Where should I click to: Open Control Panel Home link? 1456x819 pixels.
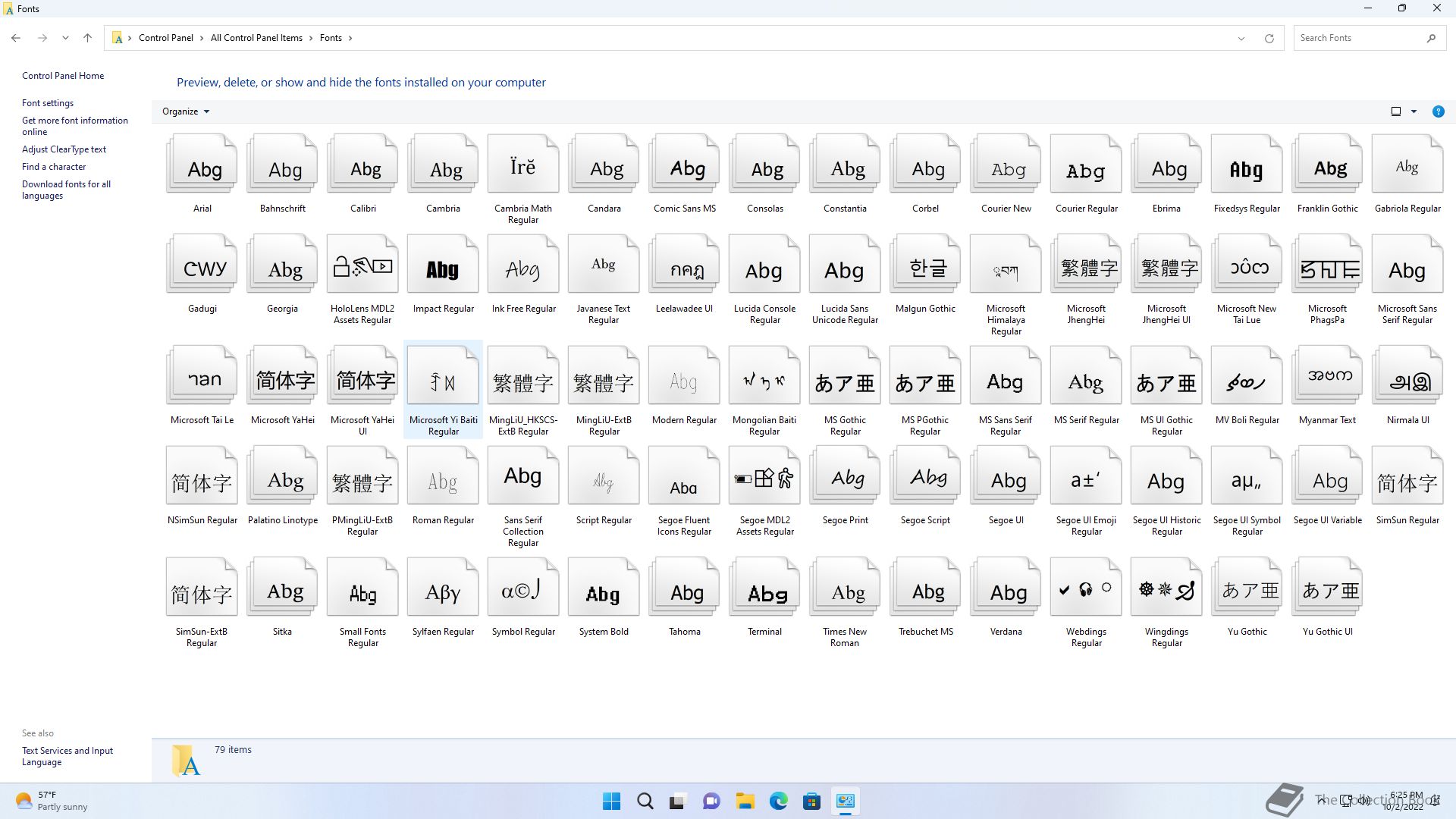[63, 76]
